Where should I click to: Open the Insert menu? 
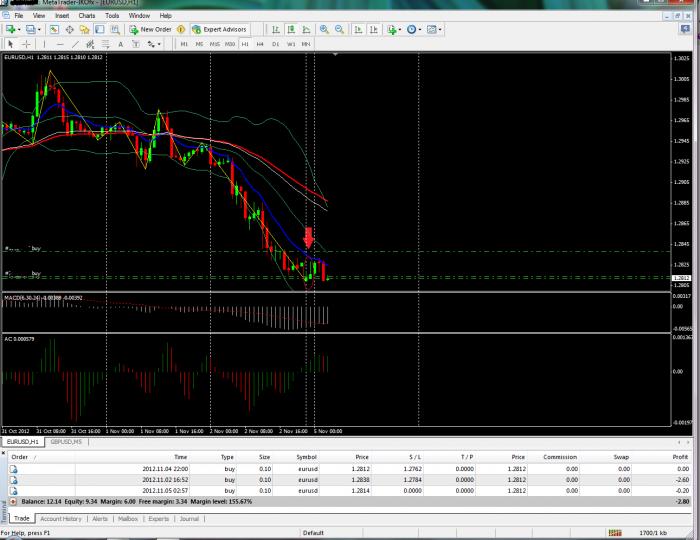click(x=62, y=16)
